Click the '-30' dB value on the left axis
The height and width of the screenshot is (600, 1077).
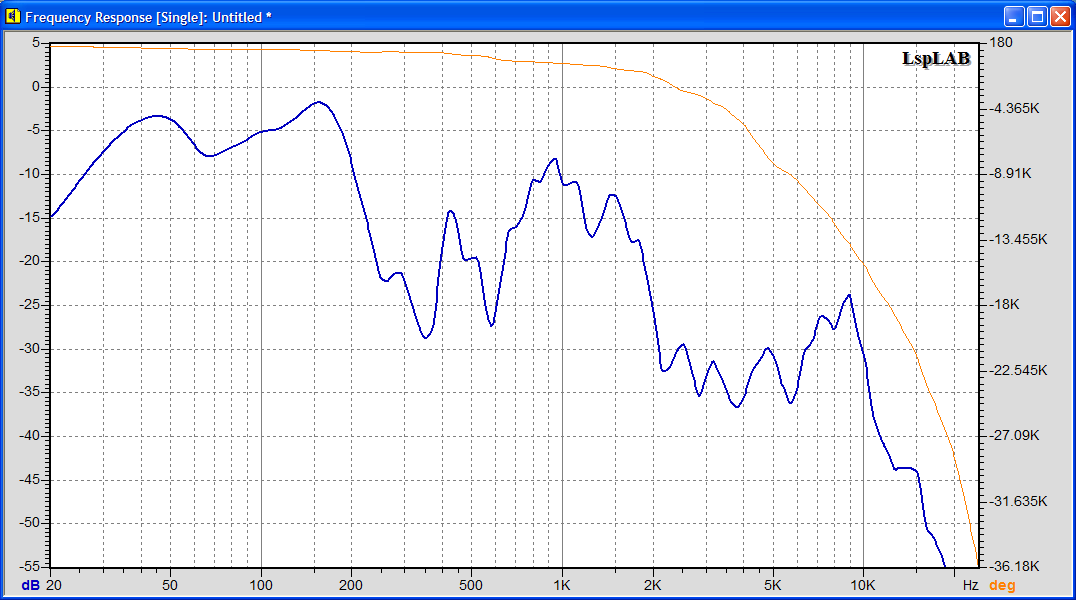click(30, 349)
